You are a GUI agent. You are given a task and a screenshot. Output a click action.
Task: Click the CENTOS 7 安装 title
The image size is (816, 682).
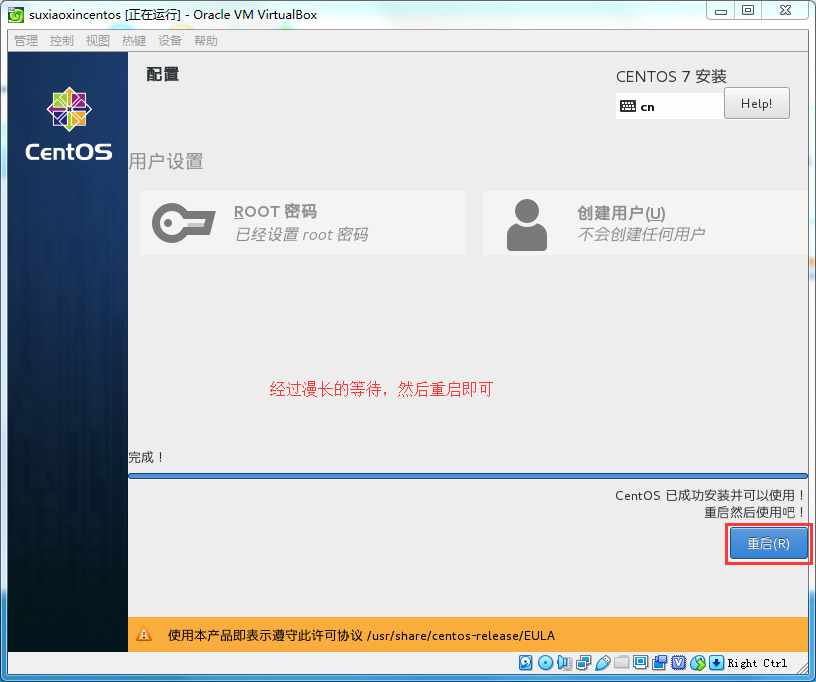(671, 76)
